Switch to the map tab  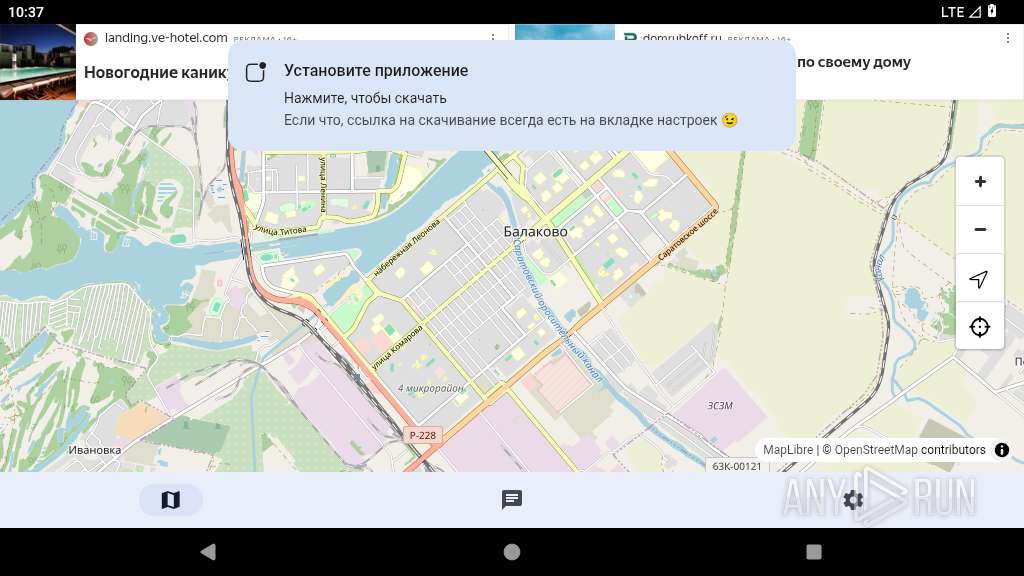(x=170, y=500)
